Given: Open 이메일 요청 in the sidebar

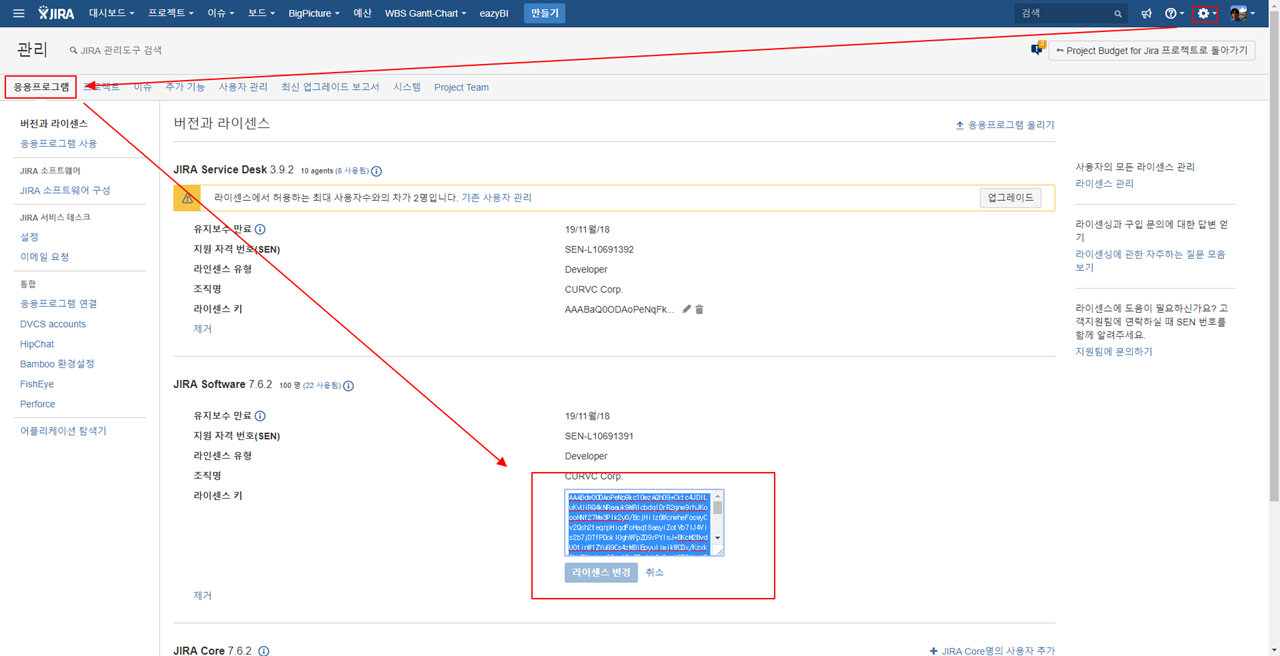Looking at the screenshot, I should coord(44,257).
